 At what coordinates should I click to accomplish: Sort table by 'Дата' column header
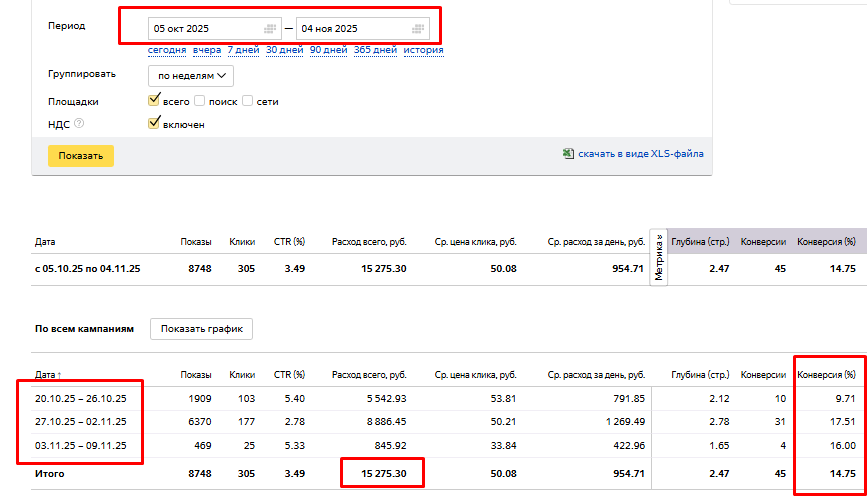pyautogui.click(x=48, y=375)
